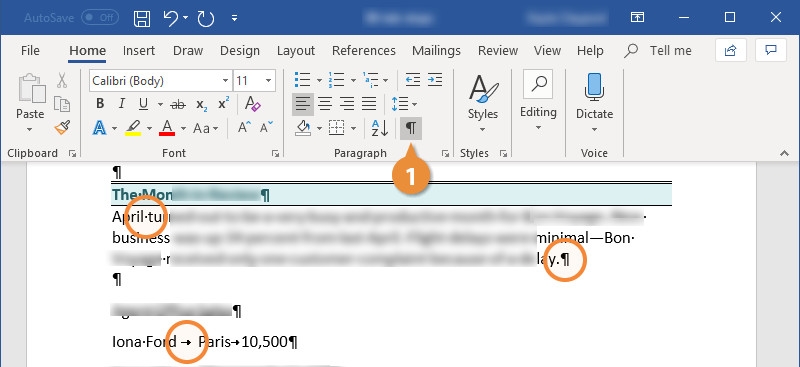
Task: Open the Comments icon button
Action: pos(771,50)
